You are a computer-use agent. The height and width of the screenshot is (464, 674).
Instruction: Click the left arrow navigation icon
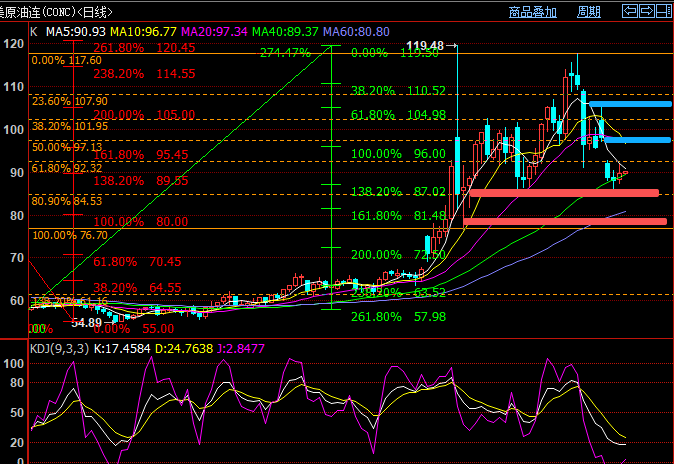(x=630, y=13)
